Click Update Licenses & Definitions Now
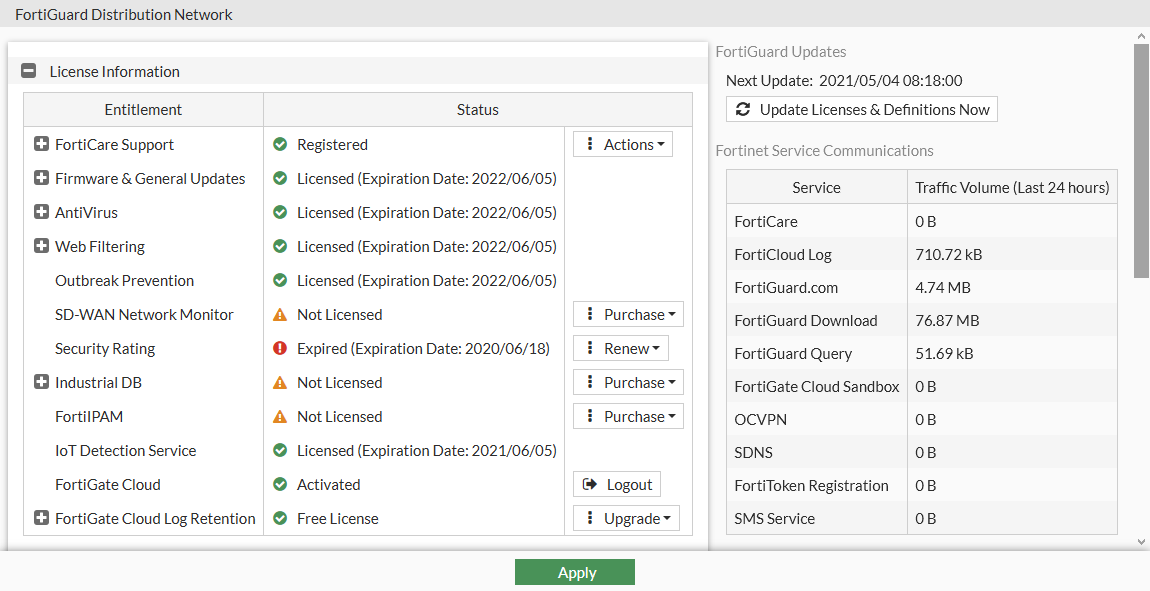Viewport: 1150px width, 591px height. [862, 109]
